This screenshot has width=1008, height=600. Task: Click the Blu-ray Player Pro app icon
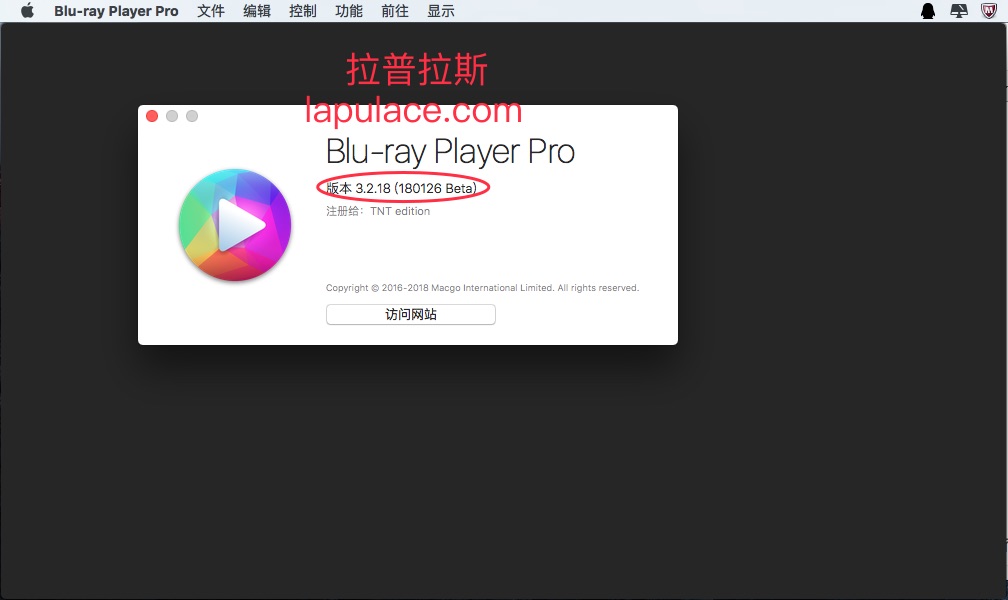pyautogui.click(x=234, y=224)
